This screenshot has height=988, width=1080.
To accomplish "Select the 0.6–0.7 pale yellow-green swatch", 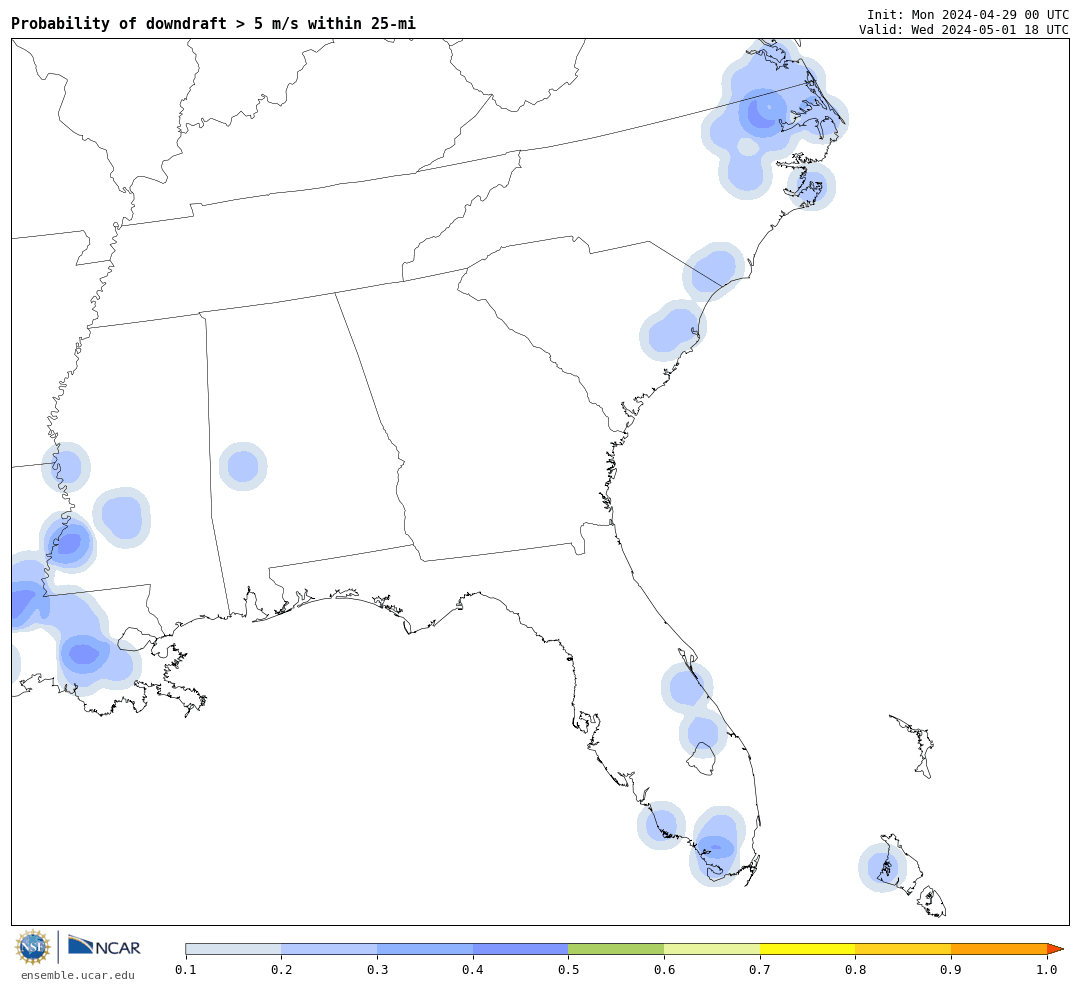I will pos(712,949).
